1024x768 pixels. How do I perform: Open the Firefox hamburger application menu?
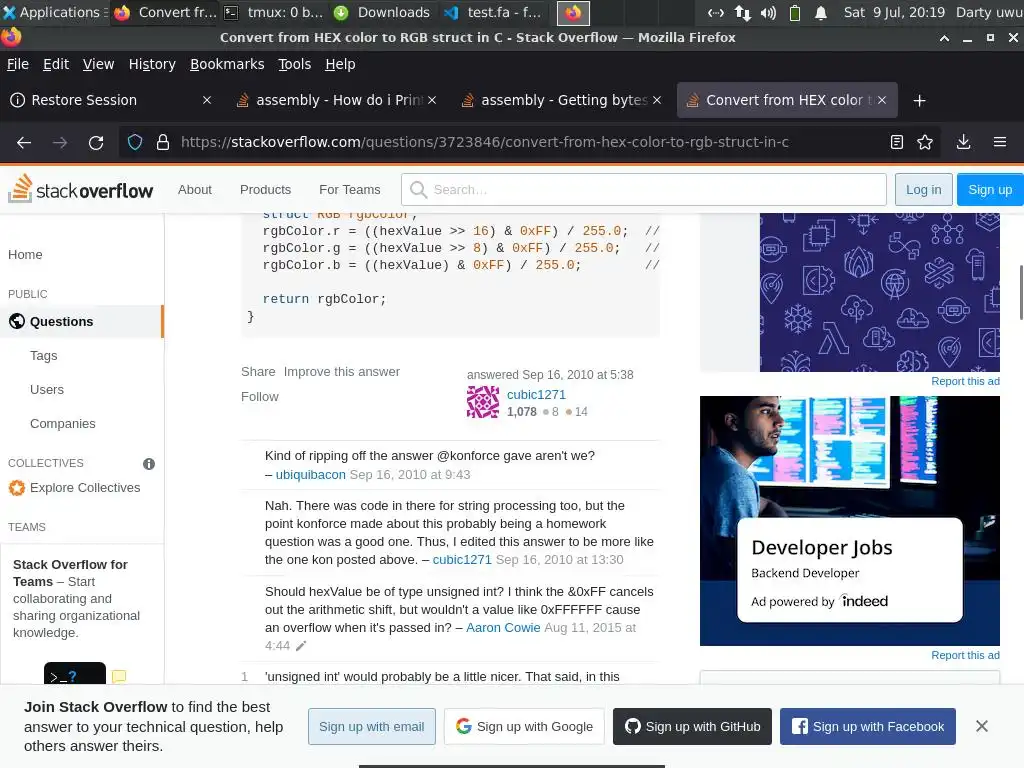tap(1000, 142)
